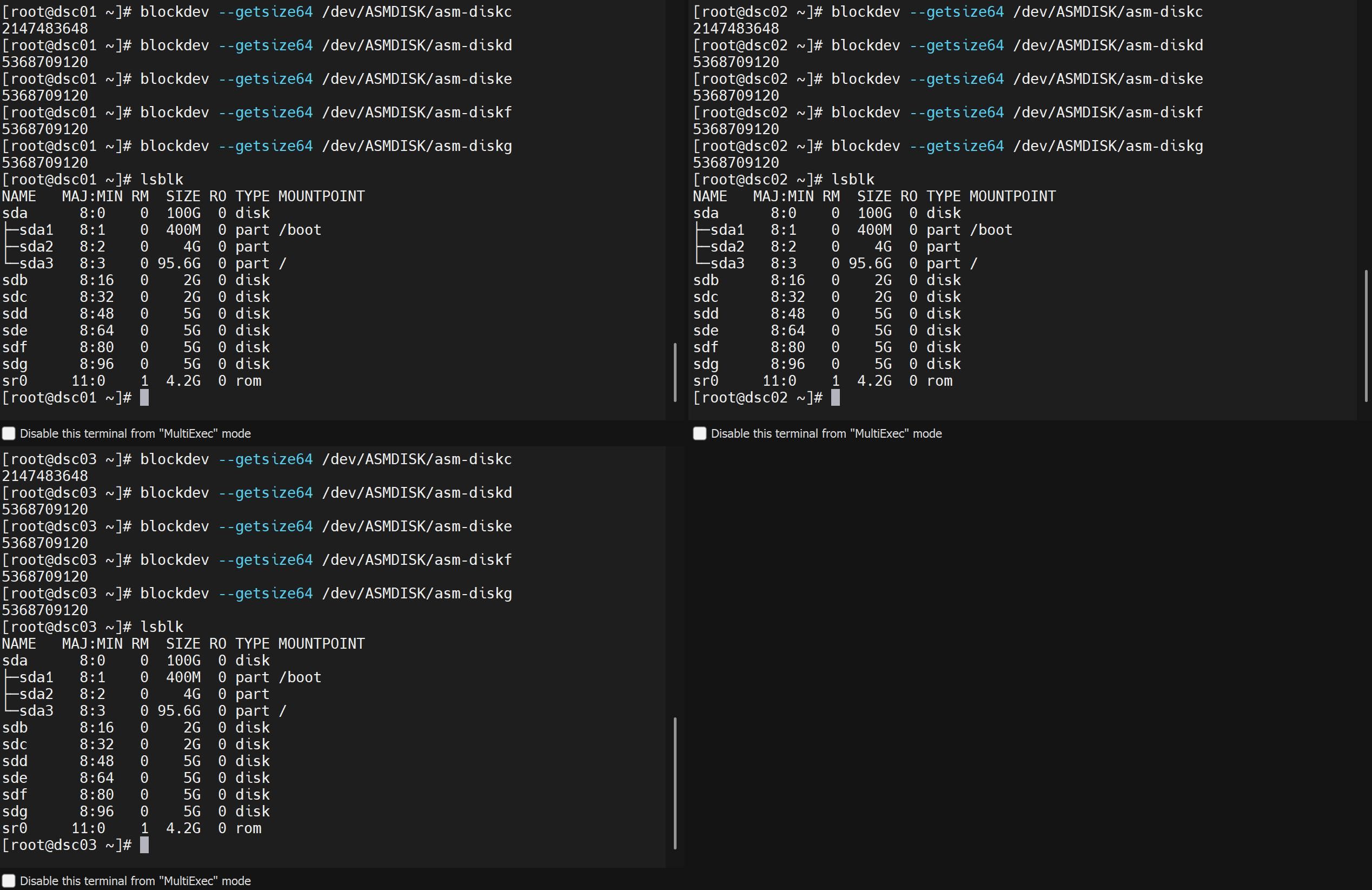Focus the dsc02 prompt cursor block
The width and height of the screenshot is (1372, 890).
pyautogui.click(x=836, y=398)
